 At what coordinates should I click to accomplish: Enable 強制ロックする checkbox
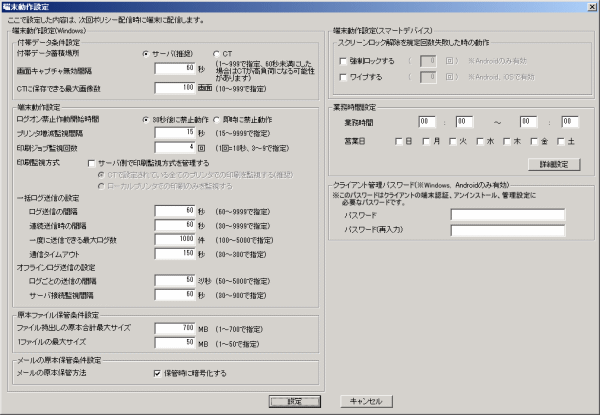pos(345,60)
